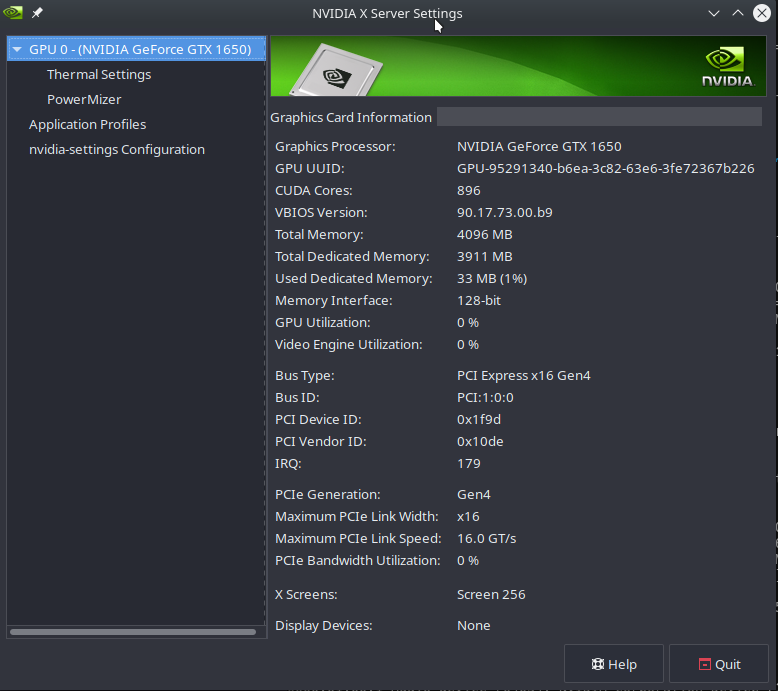Open nvidia-settings Configuration page
This screenshot has width=778, height=691.
117,149
